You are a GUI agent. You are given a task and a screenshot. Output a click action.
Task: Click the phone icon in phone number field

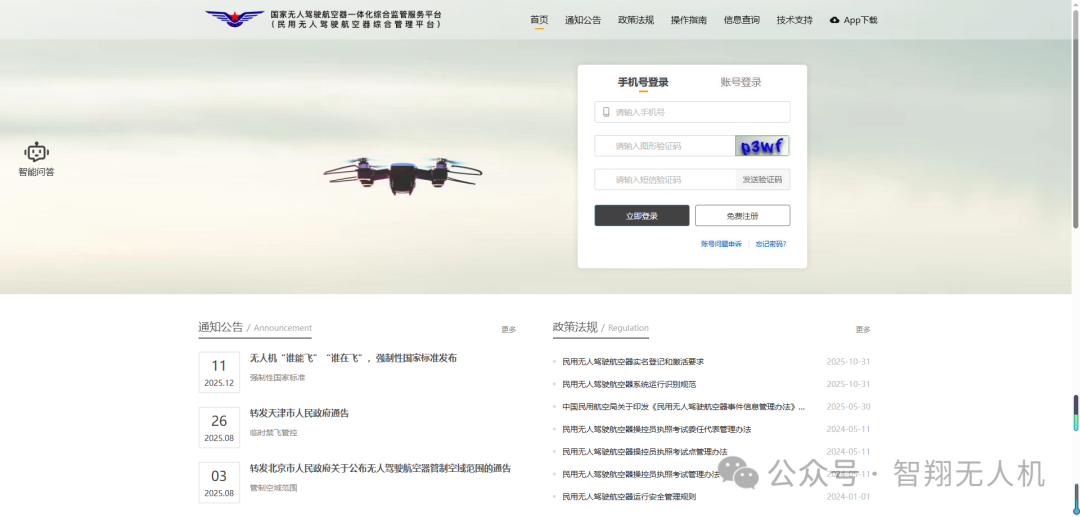tap(606, 112)
